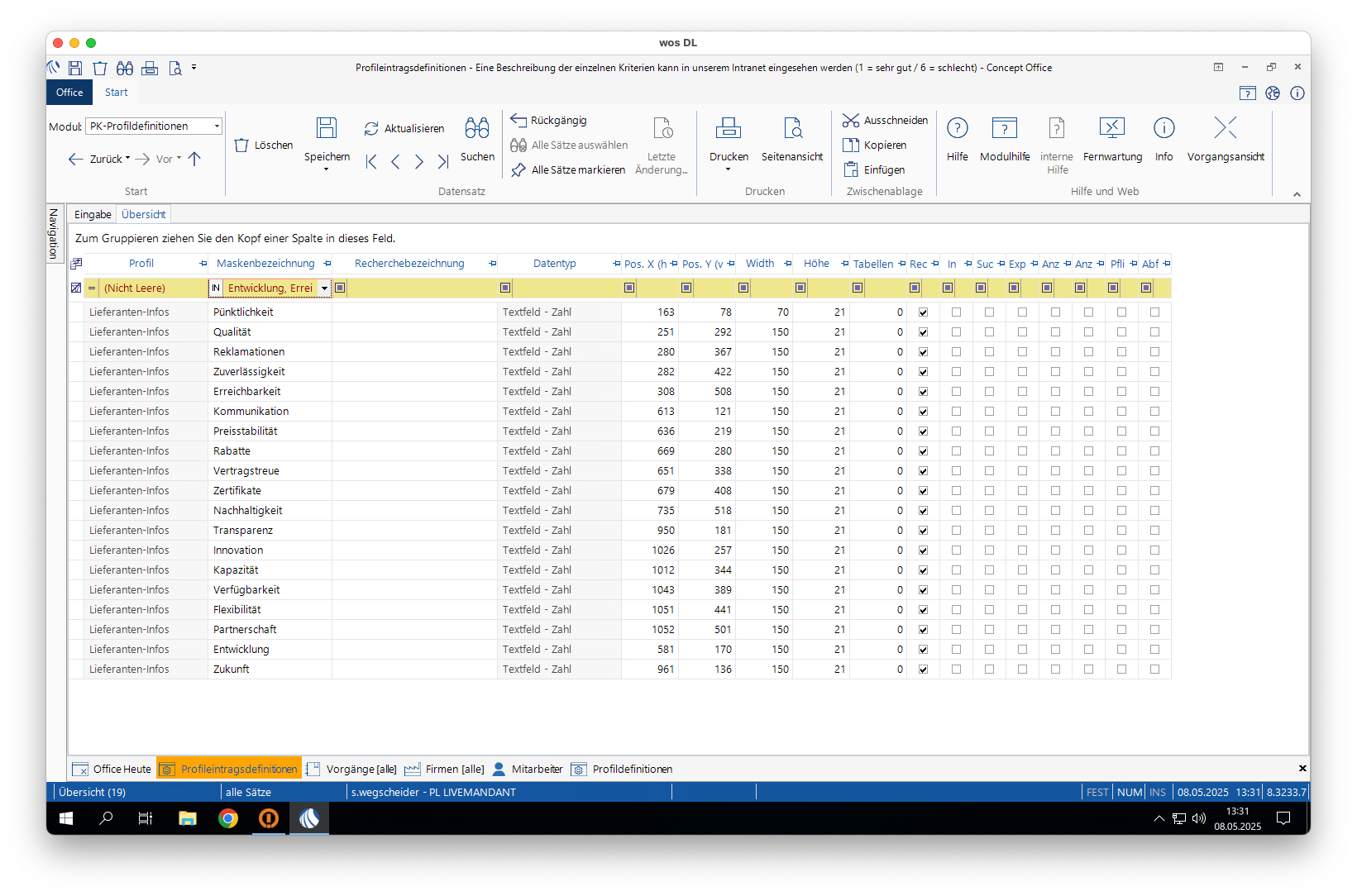Pin the Profil column header
Screen dimensions: 1357x896
tap(203, 264)
